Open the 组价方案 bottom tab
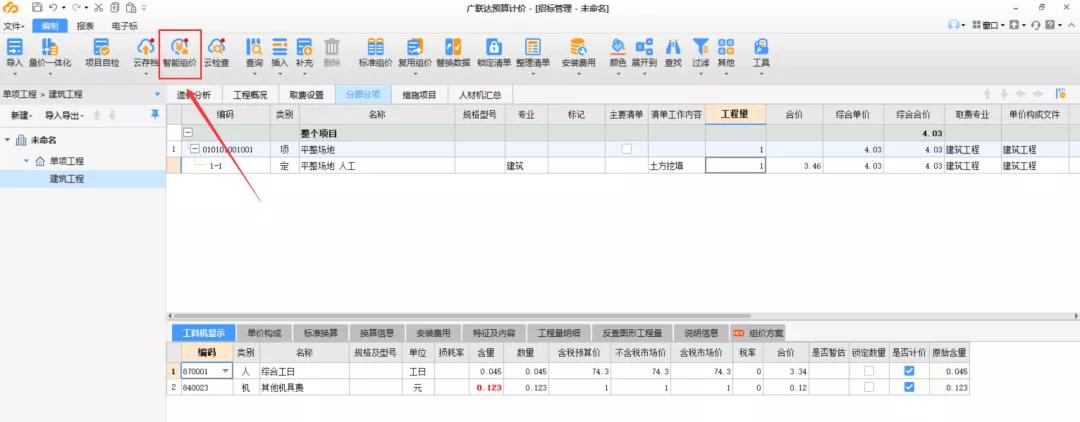 (x=758, y=333)
